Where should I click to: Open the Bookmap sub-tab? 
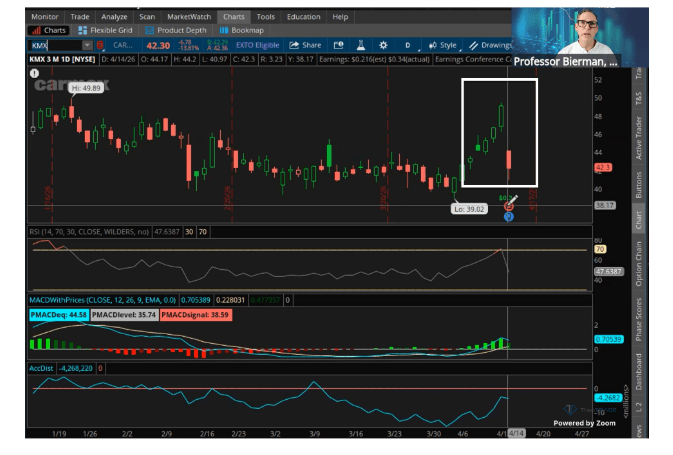click(x=242, y=30)
